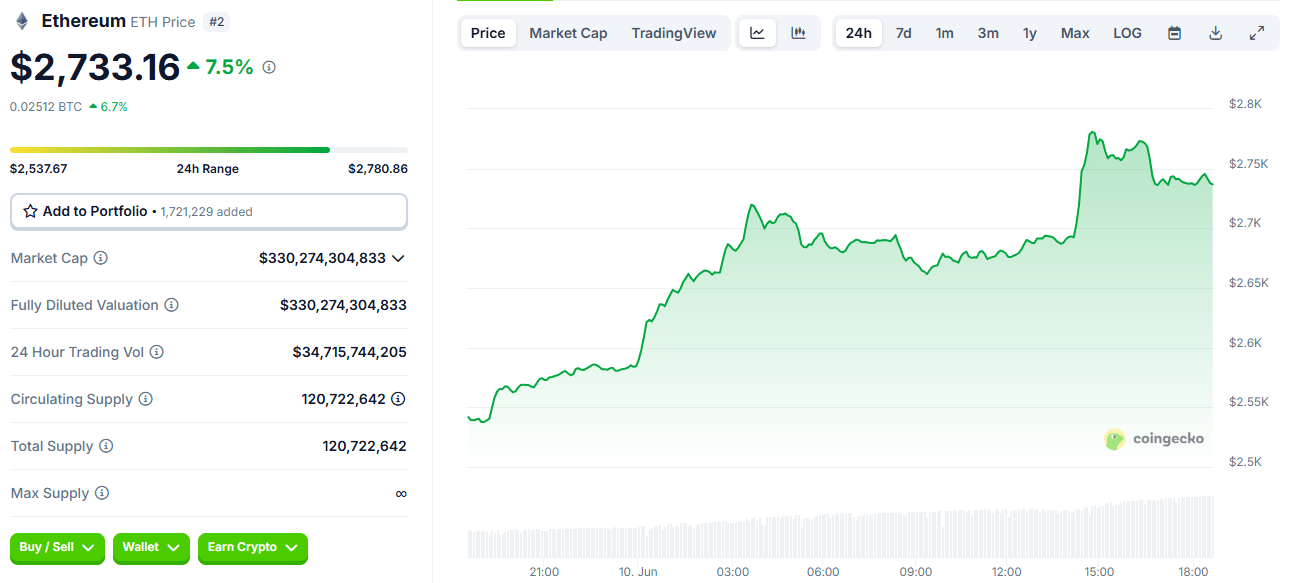The height and width of the screenshot is (583, 1291).
Task: Set chart range to 1m
Action: [x=944, y=33]
